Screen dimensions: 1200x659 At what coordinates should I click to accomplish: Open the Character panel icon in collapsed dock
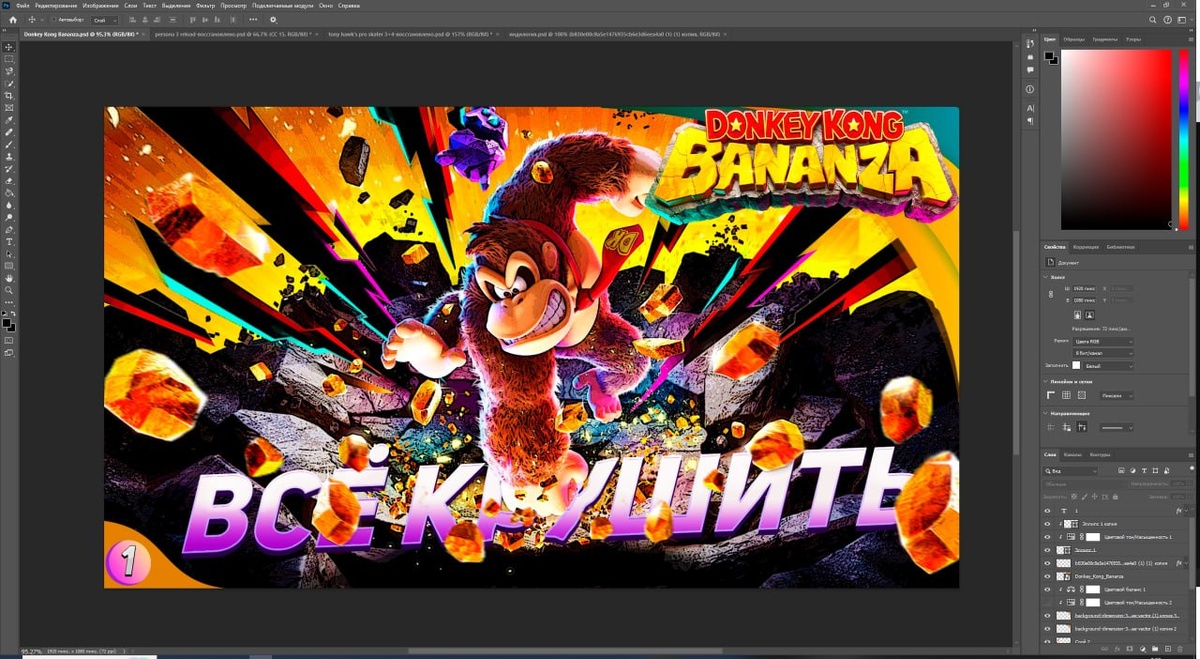coord(1030,107)
